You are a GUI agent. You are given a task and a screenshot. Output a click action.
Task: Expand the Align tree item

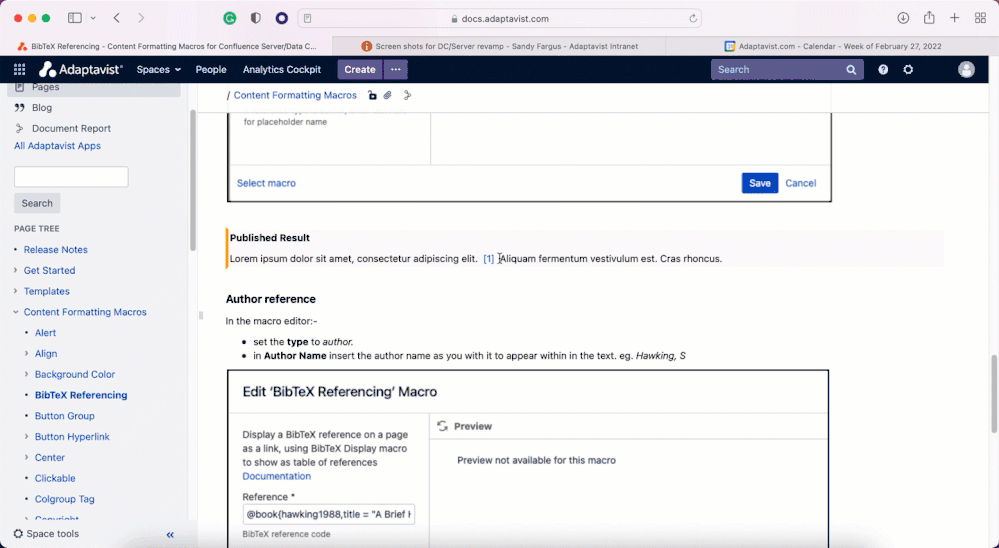pos(27,353)
